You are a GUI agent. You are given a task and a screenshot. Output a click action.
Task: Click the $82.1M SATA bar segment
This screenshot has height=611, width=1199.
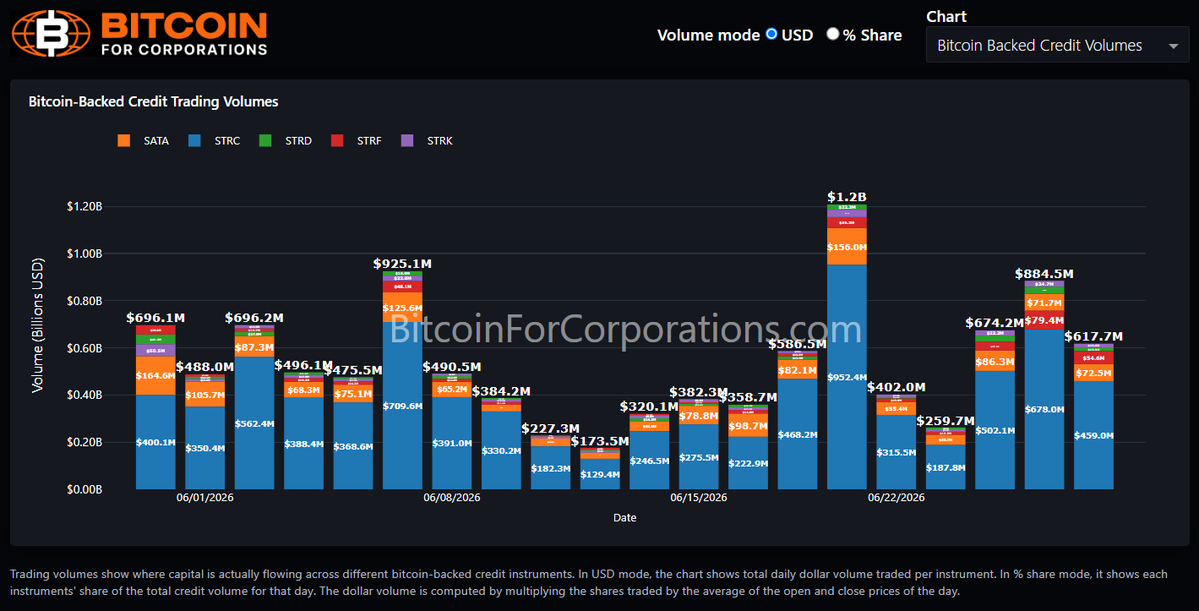pos(798,369)
